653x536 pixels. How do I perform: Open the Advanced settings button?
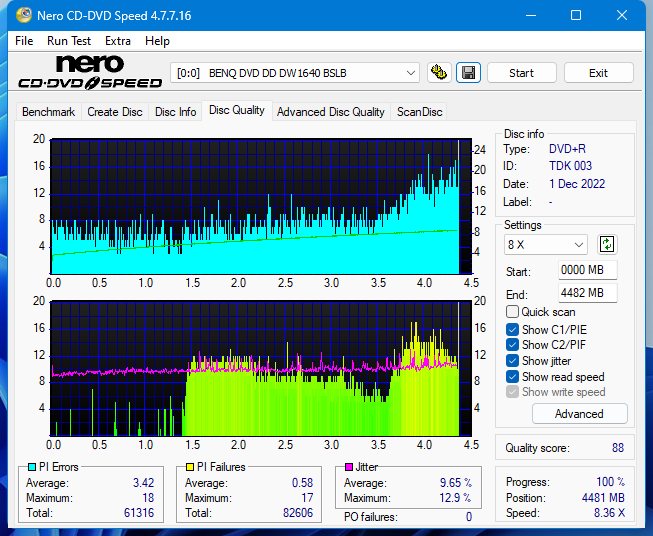(x=579, y=414)
